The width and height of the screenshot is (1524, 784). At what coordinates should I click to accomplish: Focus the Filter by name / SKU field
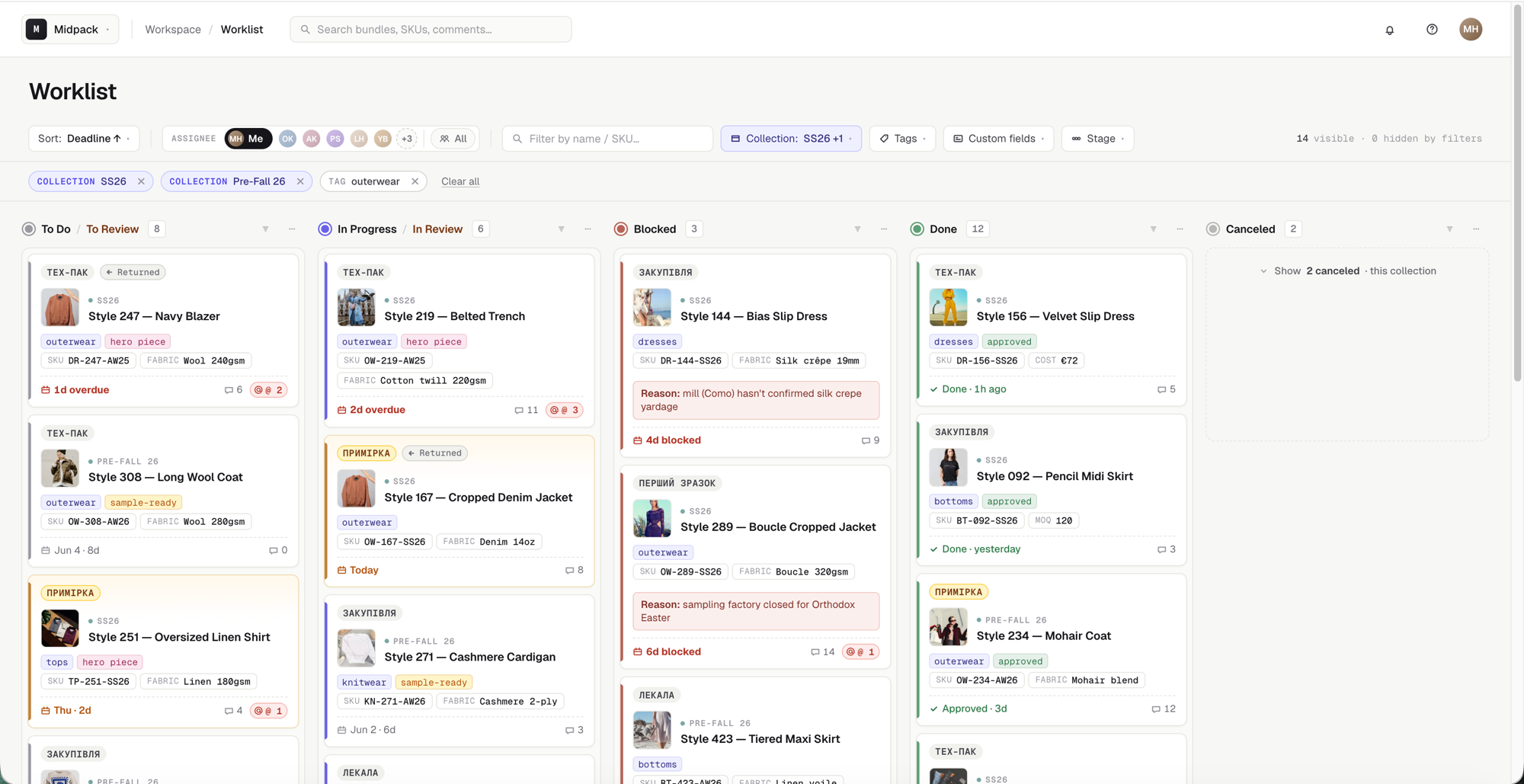click(x=607, y=139)
